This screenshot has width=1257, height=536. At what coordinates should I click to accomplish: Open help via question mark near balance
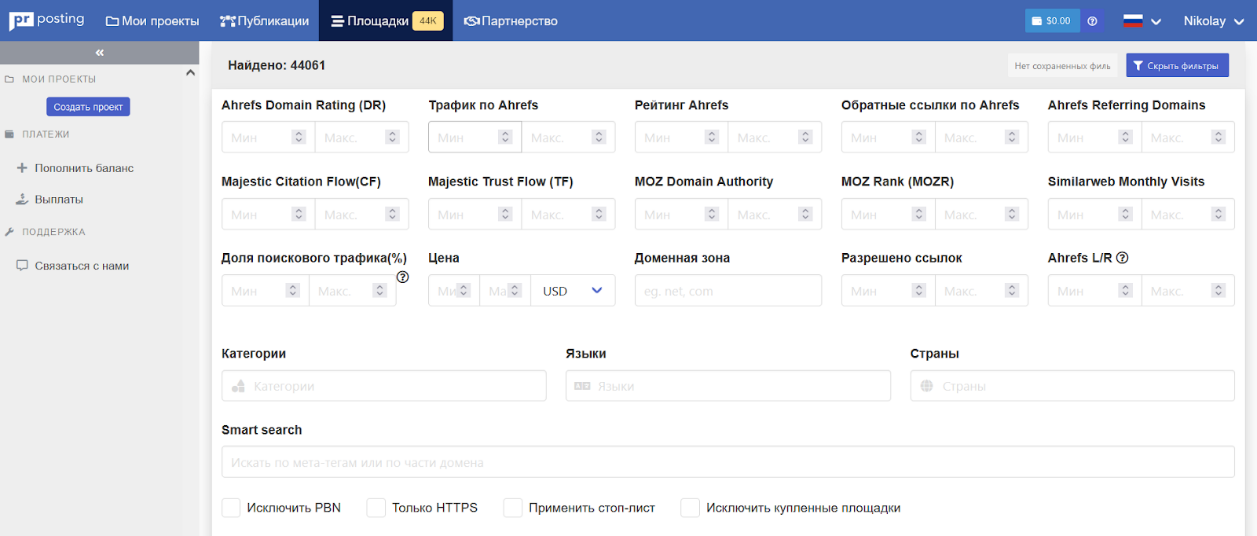1092,21
